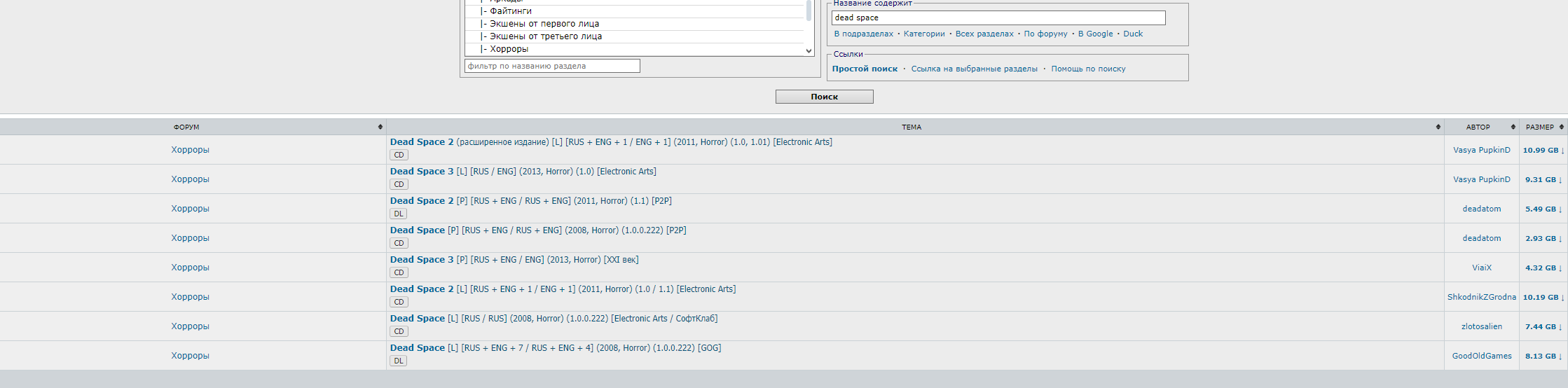Click CD tag under Dead Space 2008 P2P

(x=399, y=243)
